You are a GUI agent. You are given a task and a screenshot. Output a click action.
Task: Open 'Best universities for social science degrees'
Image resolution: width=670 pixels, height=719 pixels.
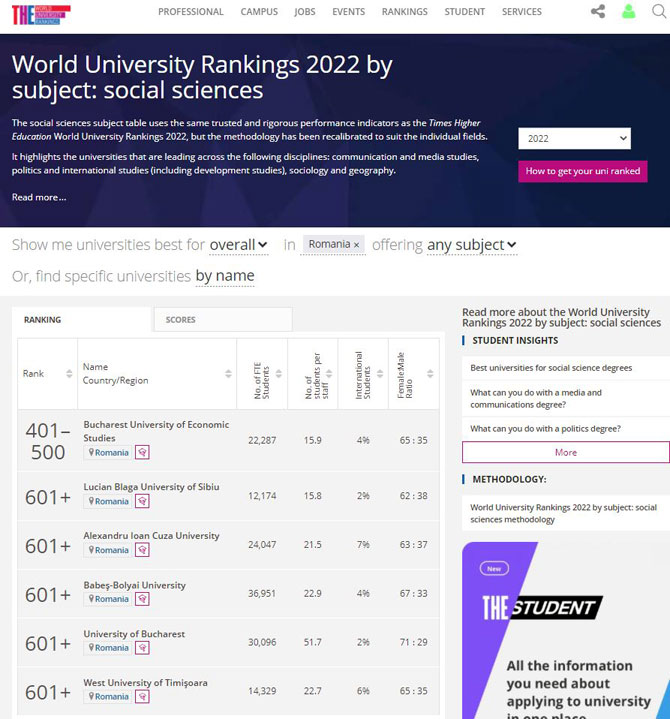coord(551,368)
